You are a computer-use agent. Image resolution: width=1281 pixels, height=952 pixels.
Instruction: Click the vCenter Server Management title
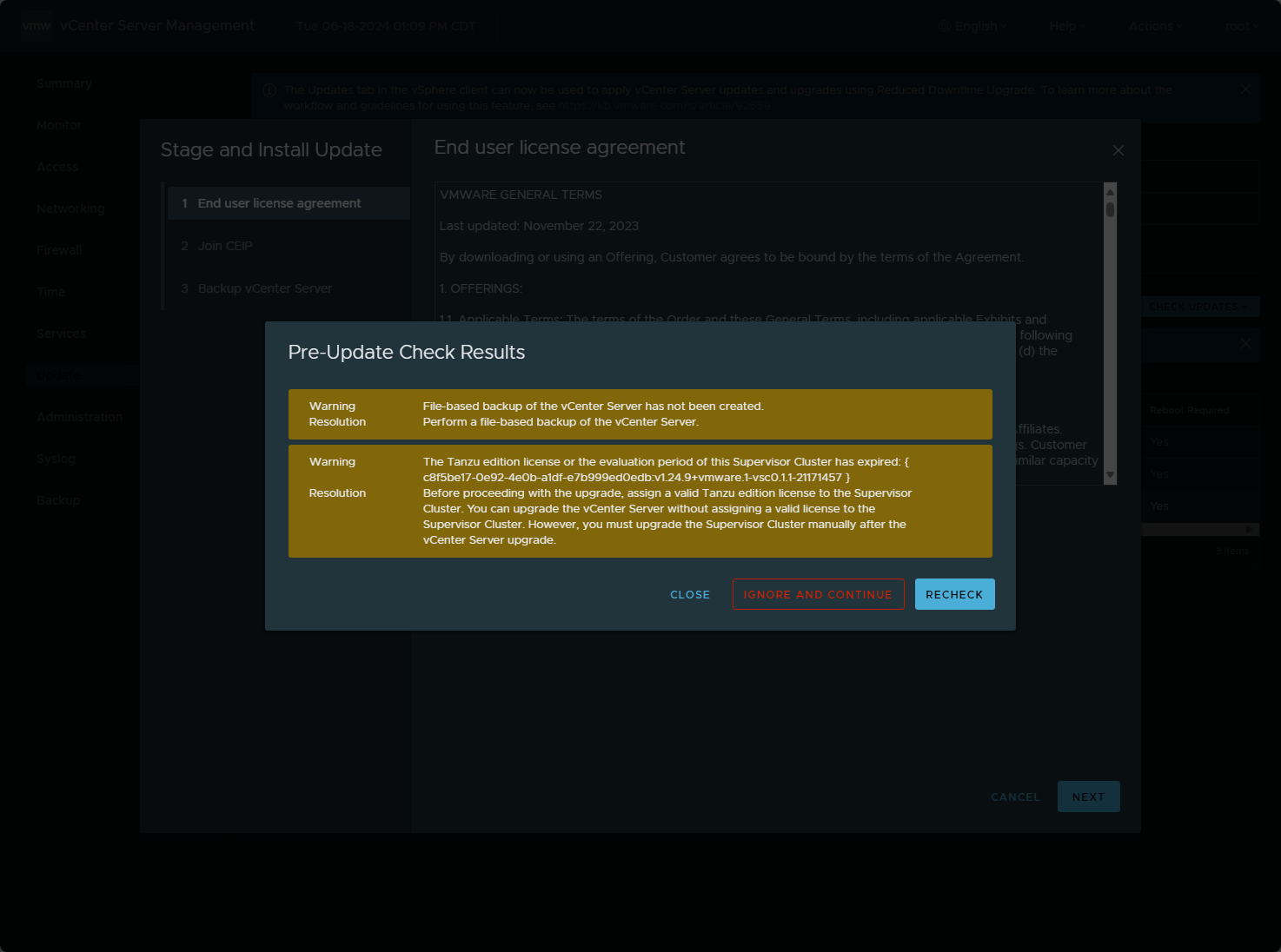pos(157,26)
